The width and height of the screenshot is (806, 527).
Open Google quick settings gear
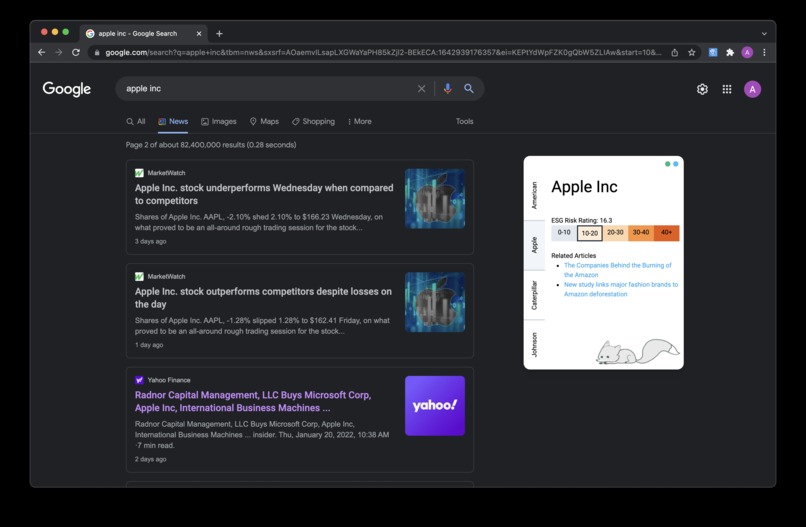[x=702, y=89]
